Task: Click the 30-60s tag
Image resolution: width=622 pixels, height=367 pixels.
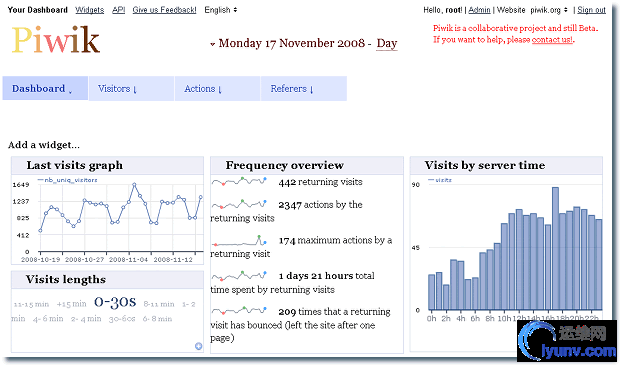Action: point(122,319)
